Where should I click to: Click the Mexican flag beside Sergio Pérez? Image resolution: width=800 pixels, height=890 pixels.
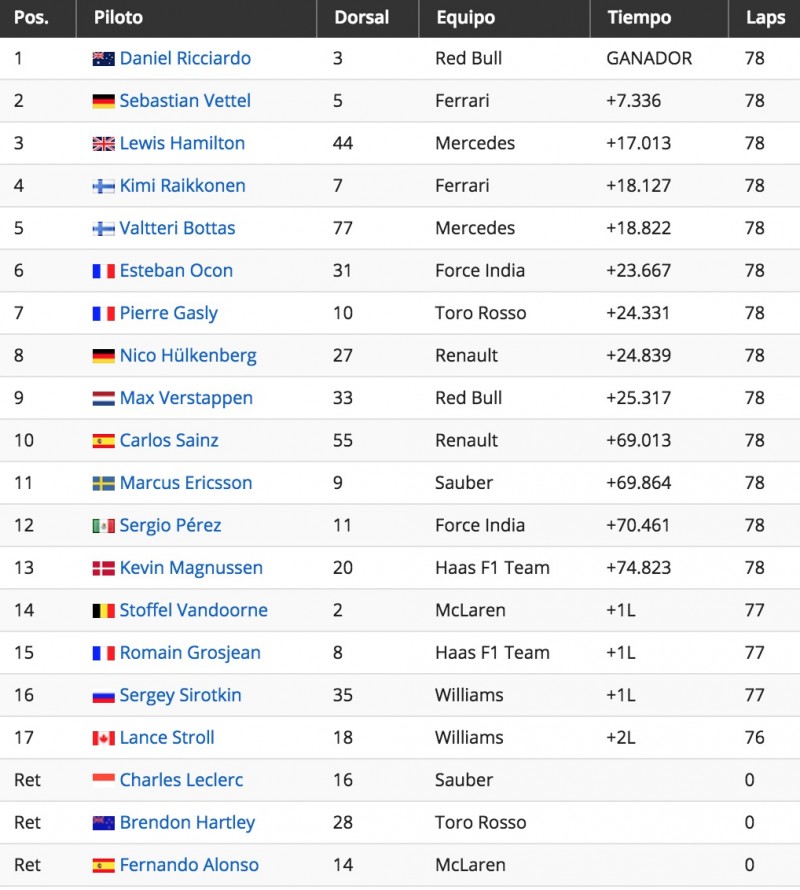click(x=103, y=526)
